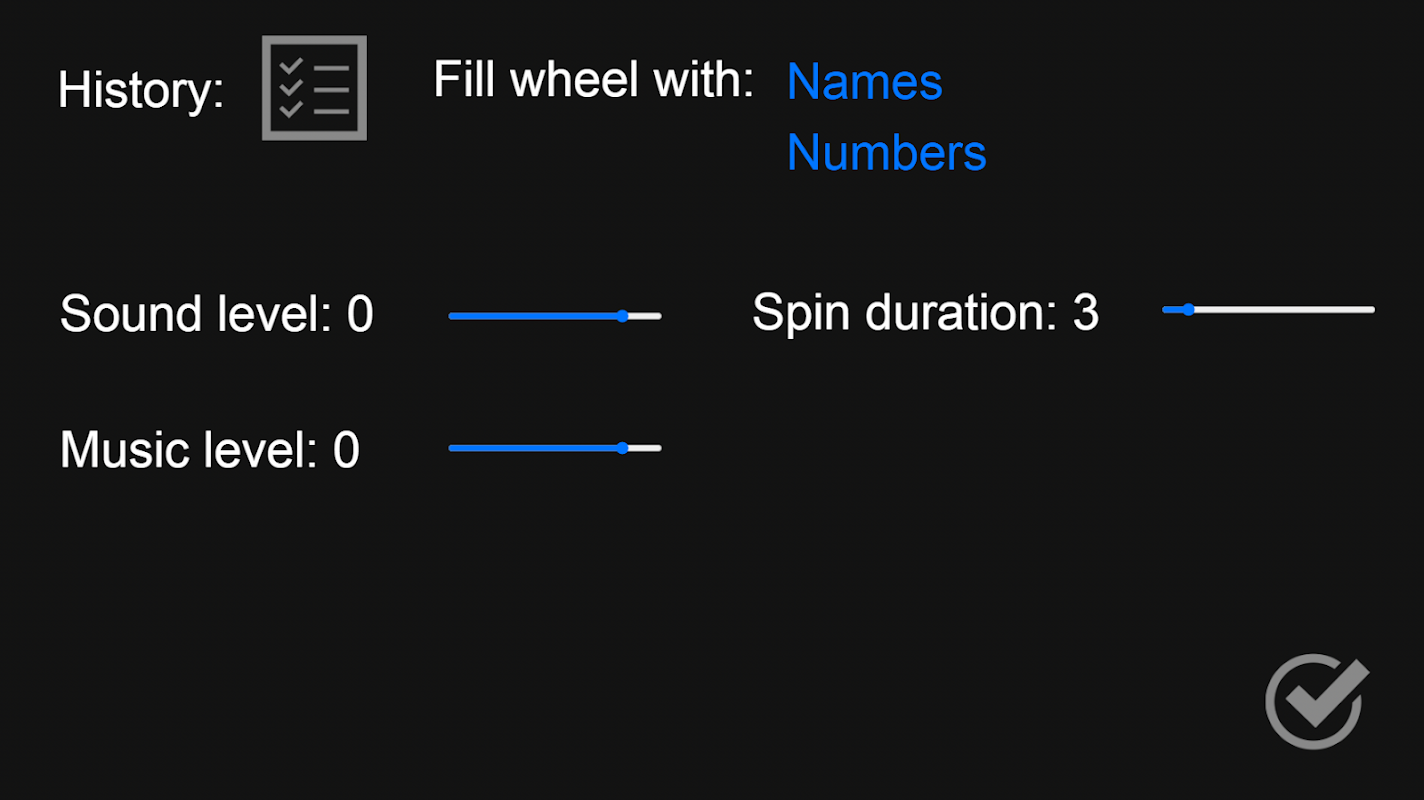Set Spin duration to maximum on track end
This screenshot has width=1424, height=800.
pyautogui.click(x=1372, y=310)
